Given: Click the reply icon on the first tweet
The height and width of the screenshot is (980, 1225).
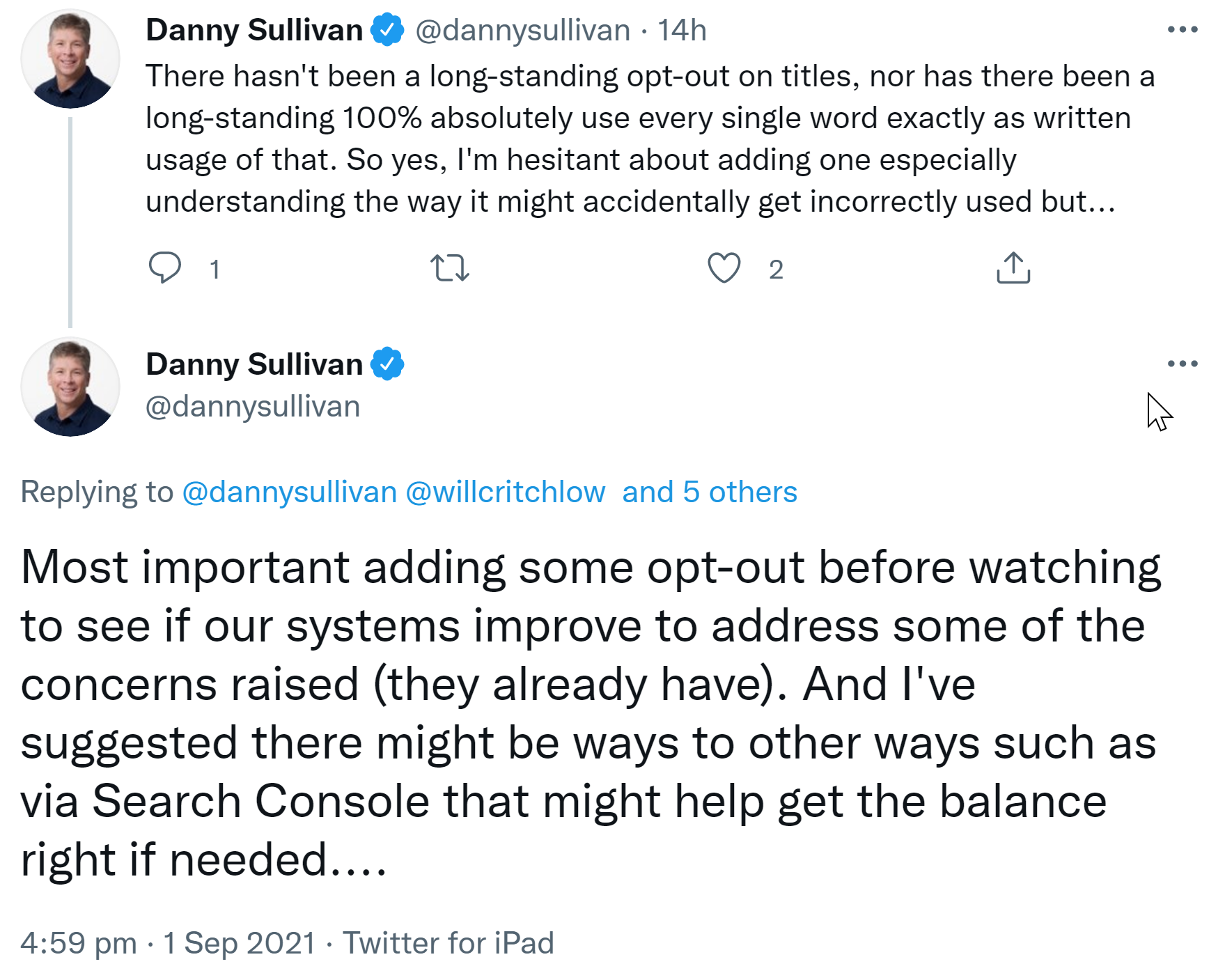Looking at the screenshot, I should point(165,268).
